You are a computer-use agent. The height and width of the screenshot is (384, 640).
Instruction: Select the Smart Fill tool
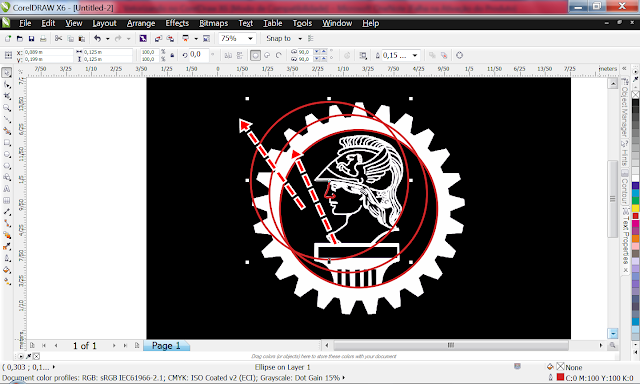pos(7,131)
